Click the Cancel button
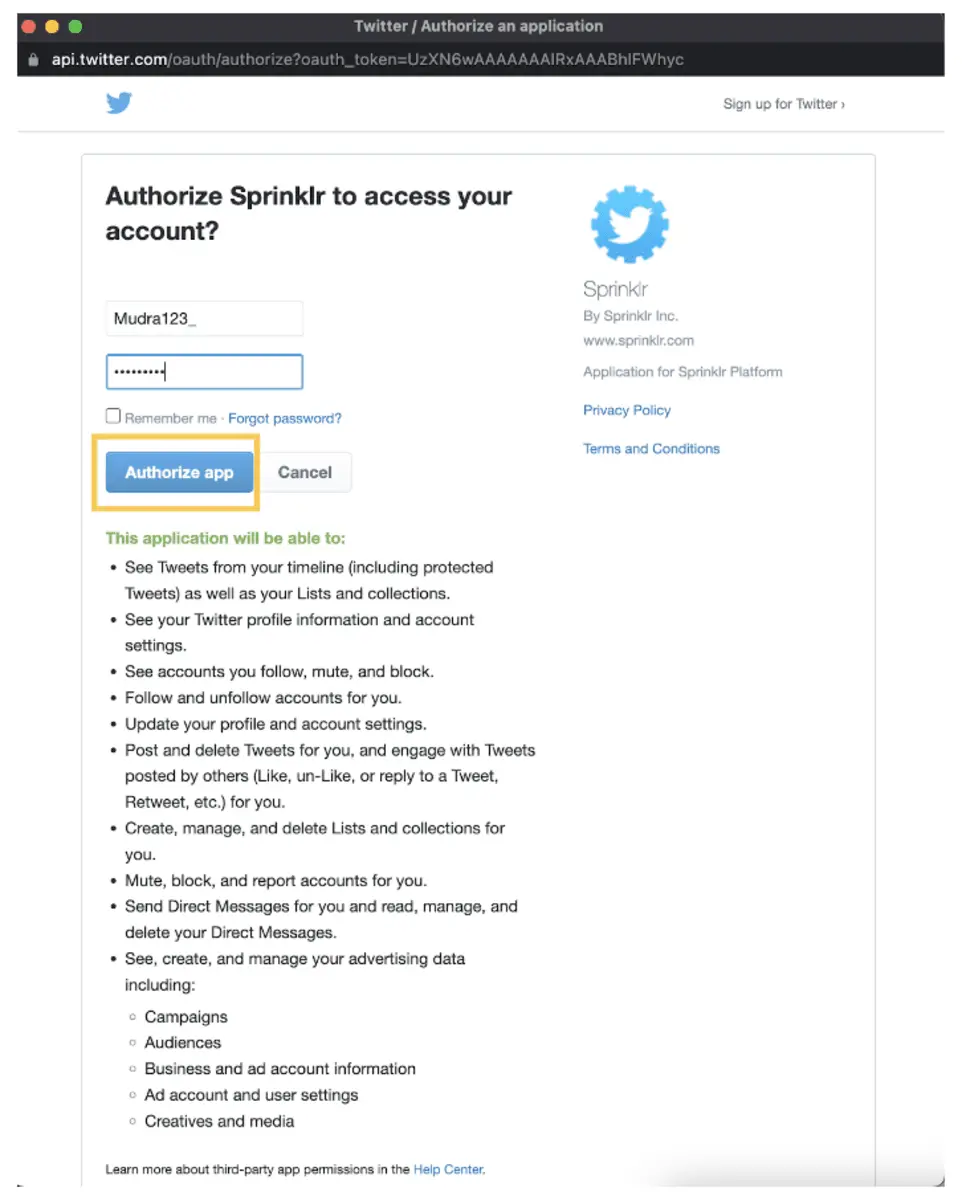The image size is (962, 1200). click(x=305, y=472)
